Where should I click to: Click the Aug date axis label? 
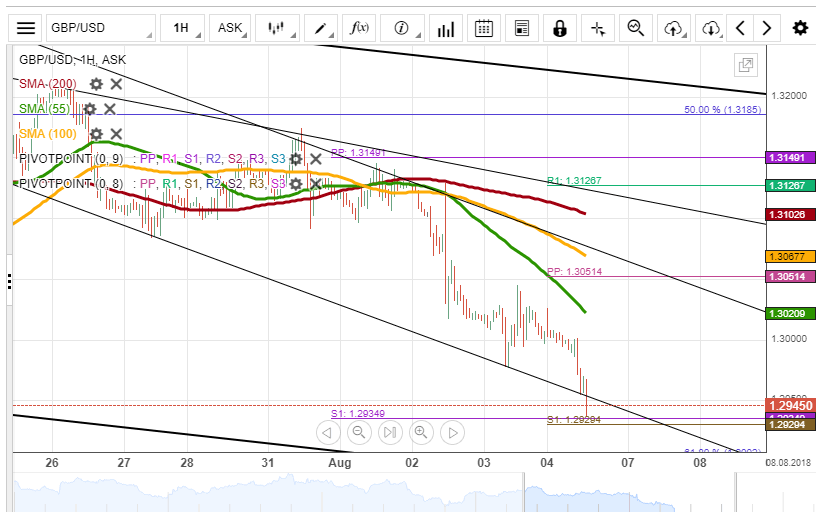tap(340, 463)
